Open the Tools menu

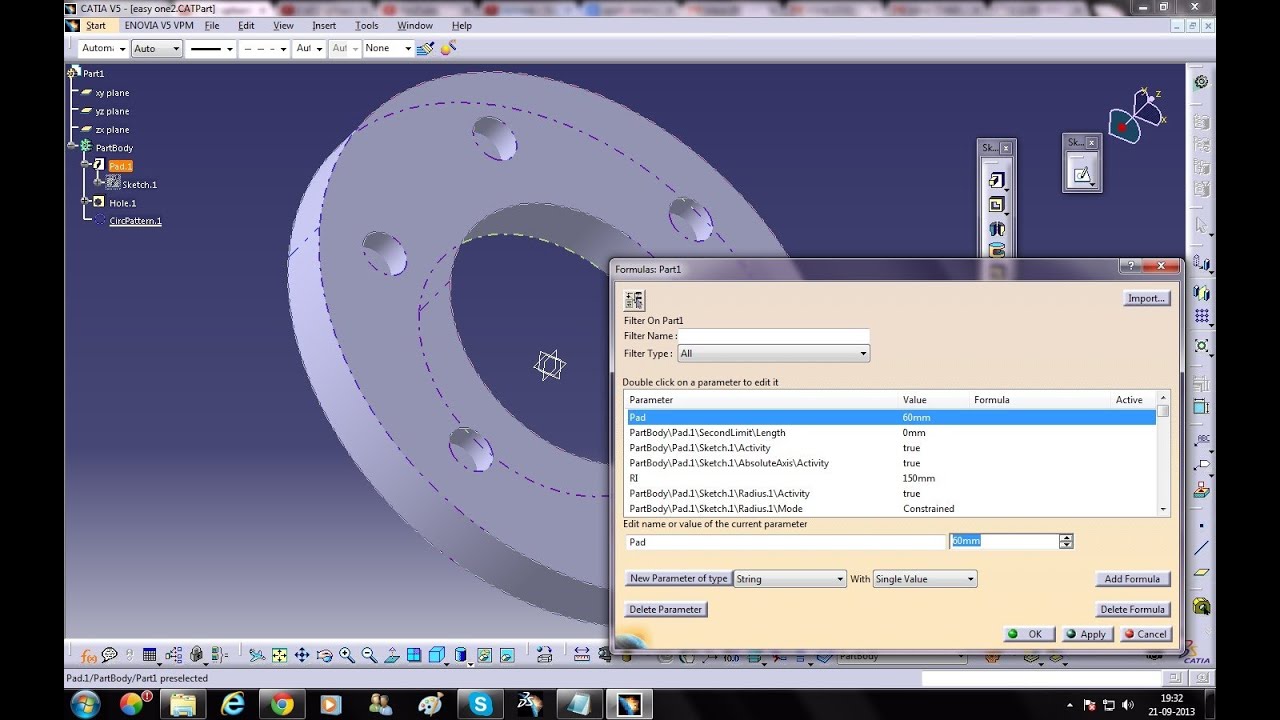coord(367,25)
